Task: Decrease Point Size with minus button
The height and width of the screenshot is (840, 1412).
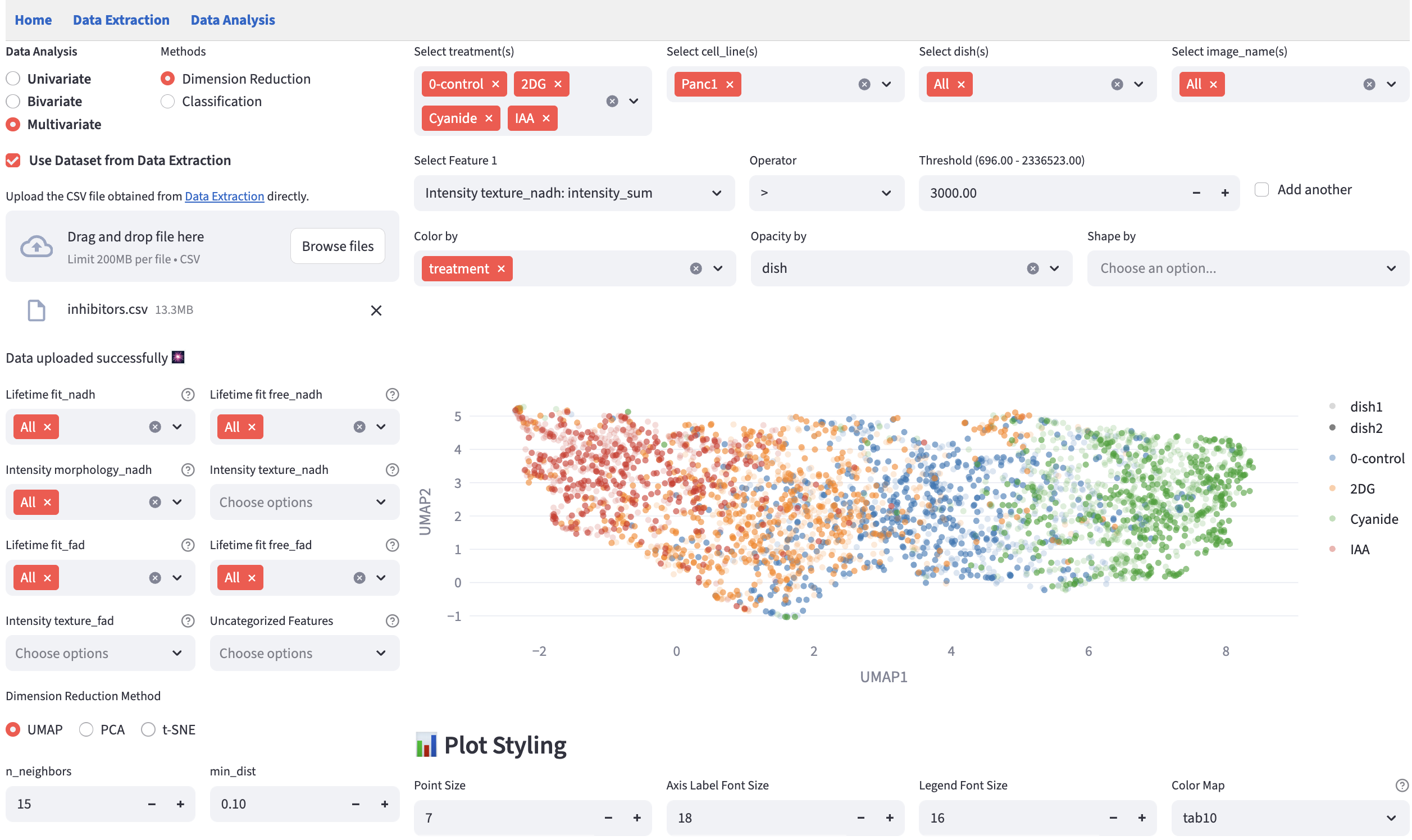Action: pos(608,818)
